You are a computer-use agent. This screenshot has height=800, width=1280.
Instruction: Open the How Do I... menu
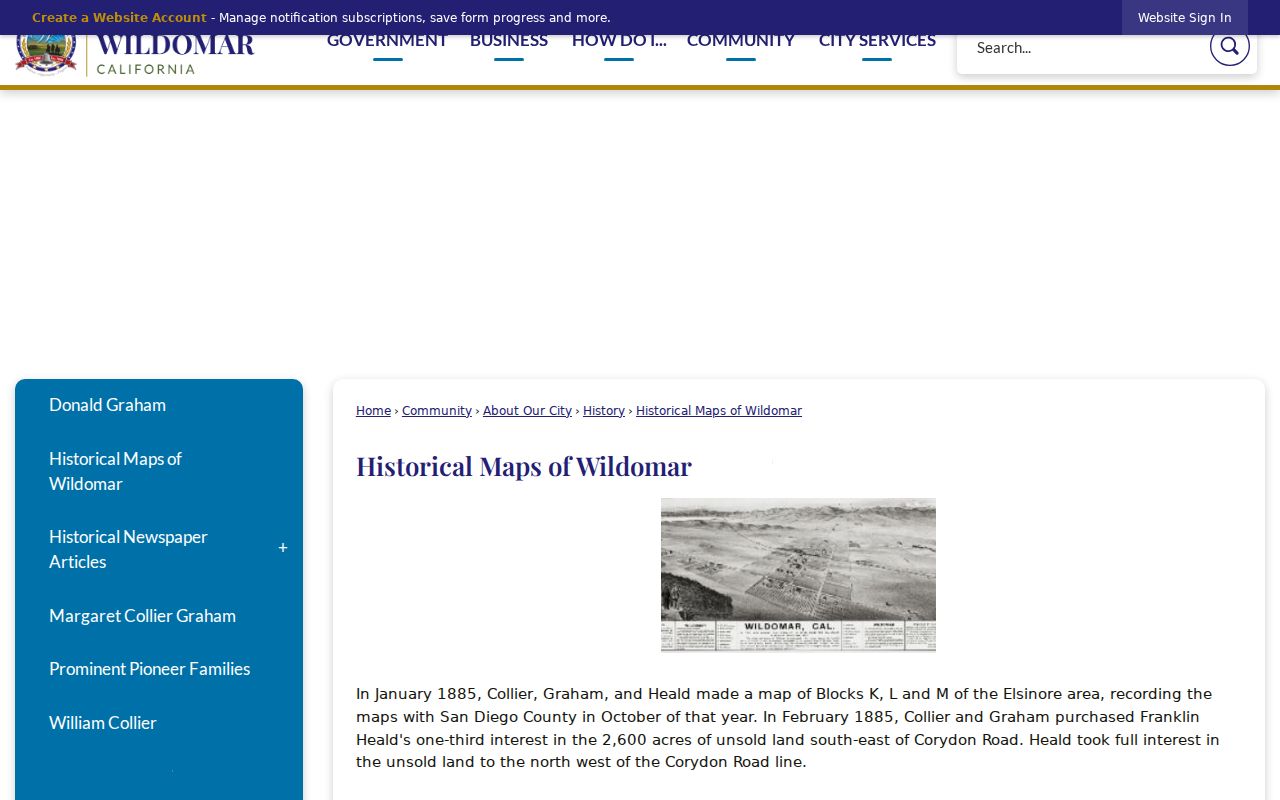(619, 41)
